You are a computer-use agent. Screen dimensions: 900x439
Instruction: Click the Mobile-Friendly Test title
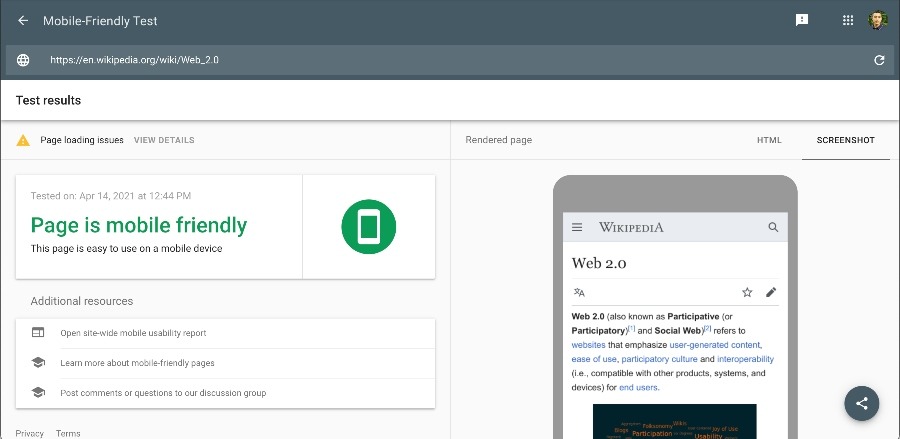(x=100, y=21)
